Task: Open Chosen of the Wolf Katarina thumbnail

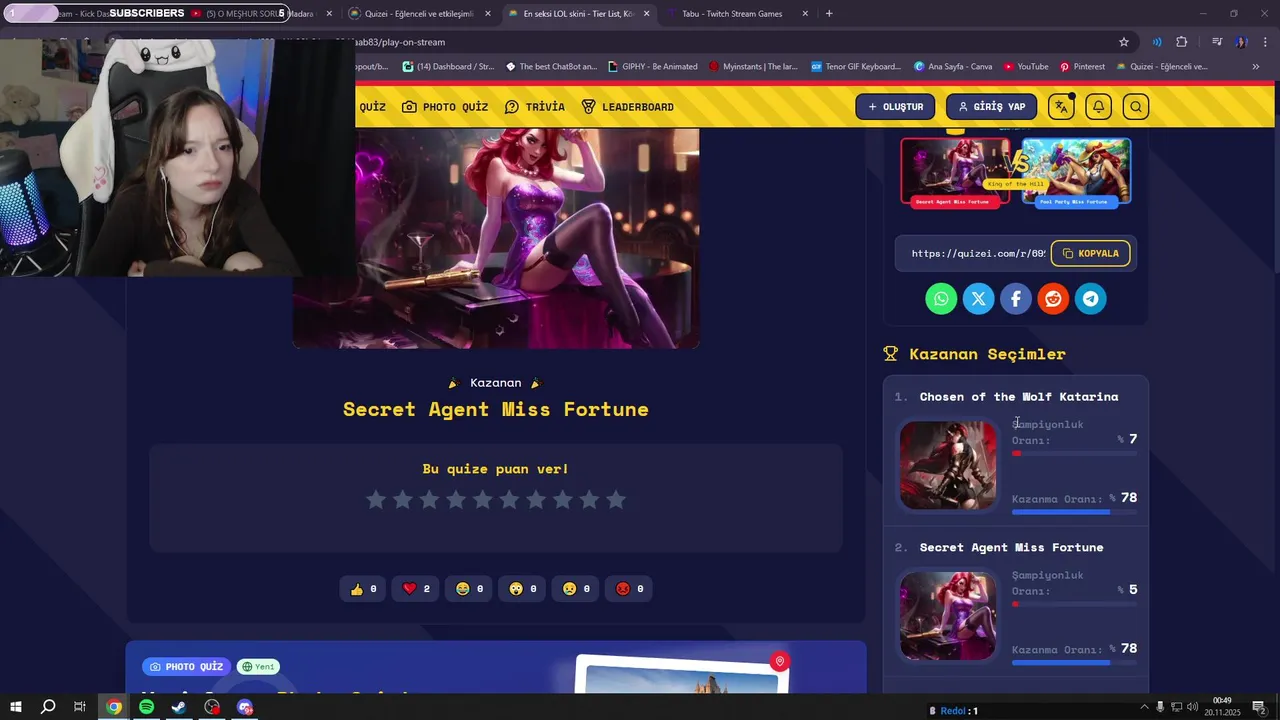Action: coord(948,465)
